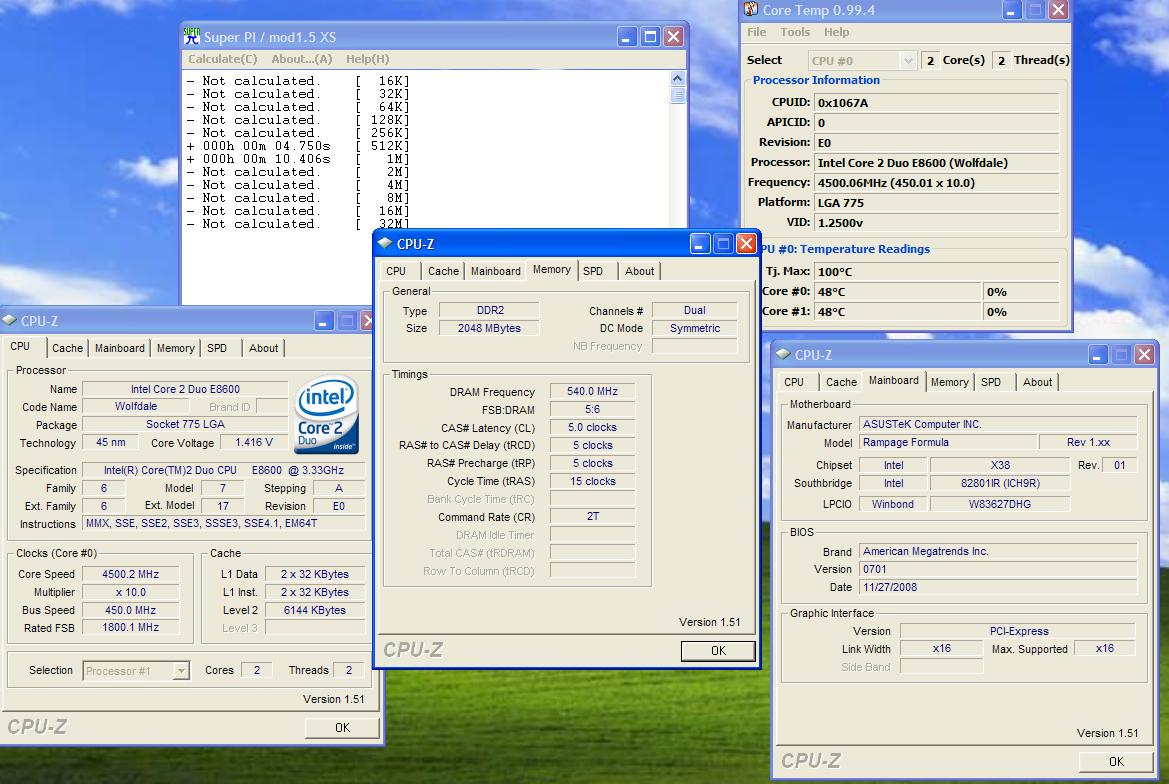Click the Super PI title bar icon
The height and width of the screenshot is (784, 1169).
[192, 37]
